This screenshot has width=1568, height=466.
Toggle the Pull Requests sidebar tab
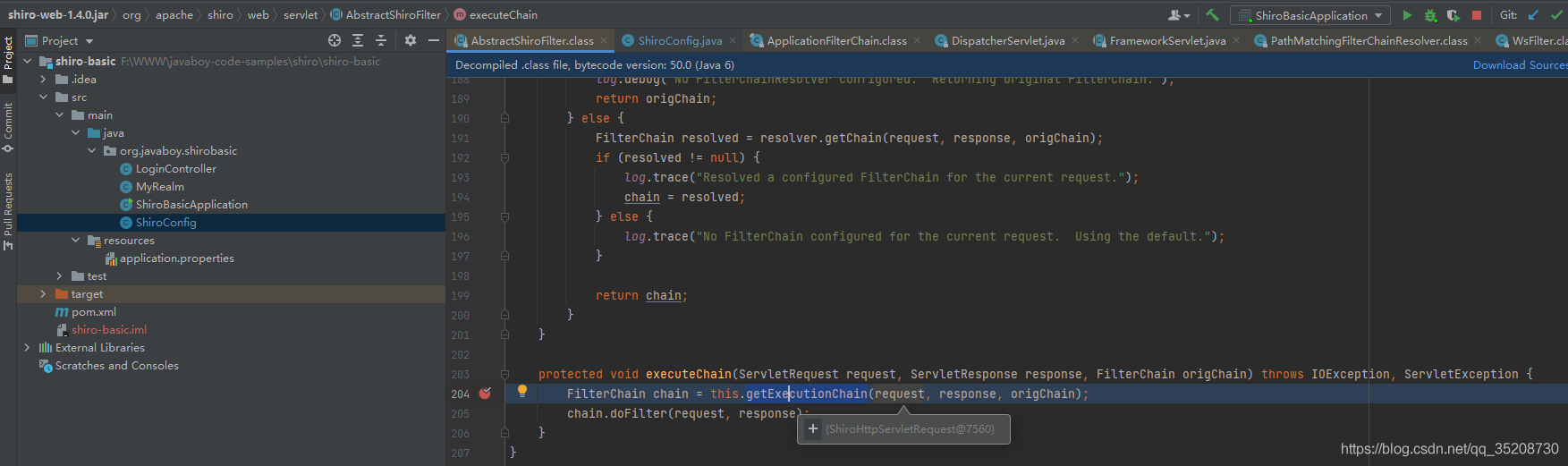8,211
